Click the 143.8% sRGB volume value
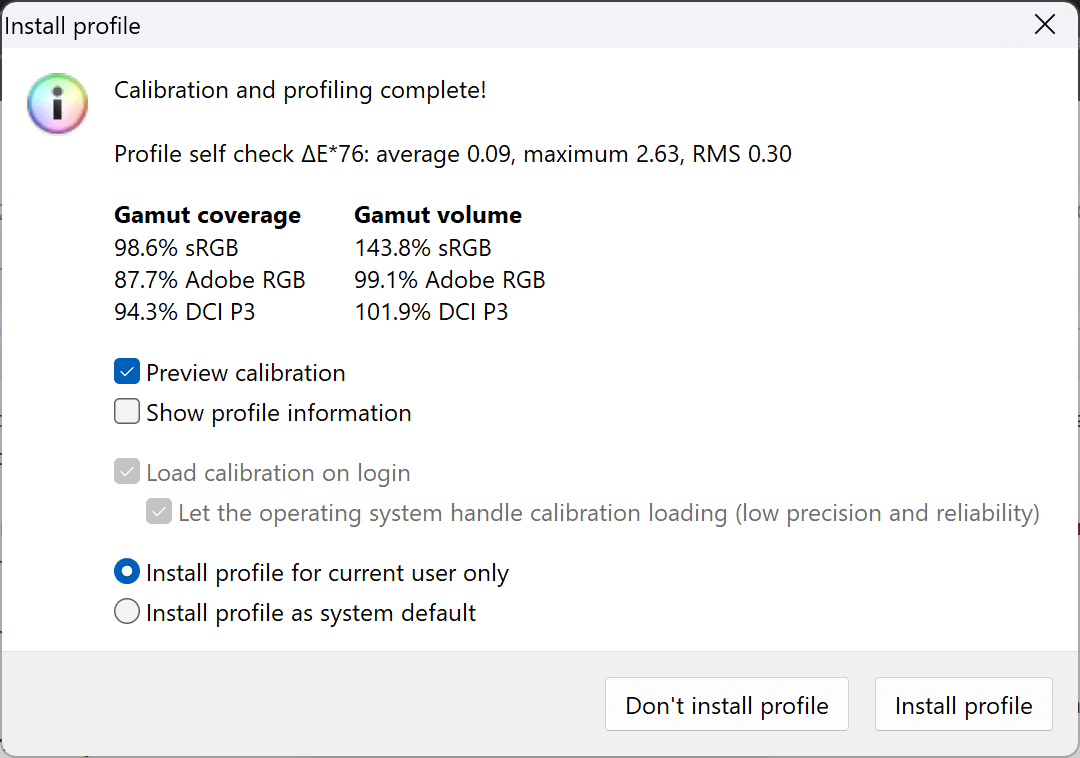This screenshot has height=758, width=1080. click(422, 248)
